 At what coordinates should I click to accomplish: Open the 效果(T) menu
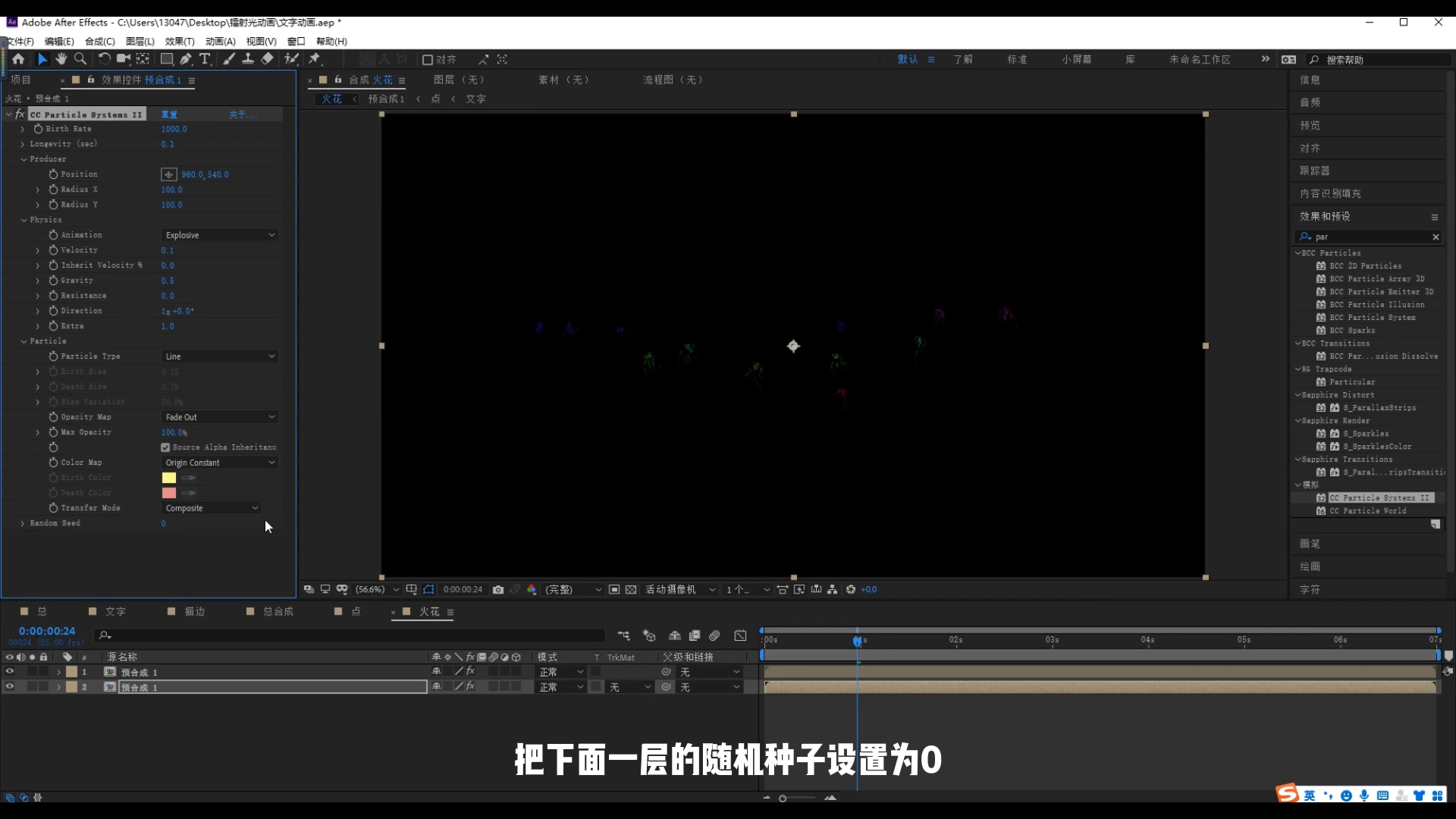coord(178,42)
